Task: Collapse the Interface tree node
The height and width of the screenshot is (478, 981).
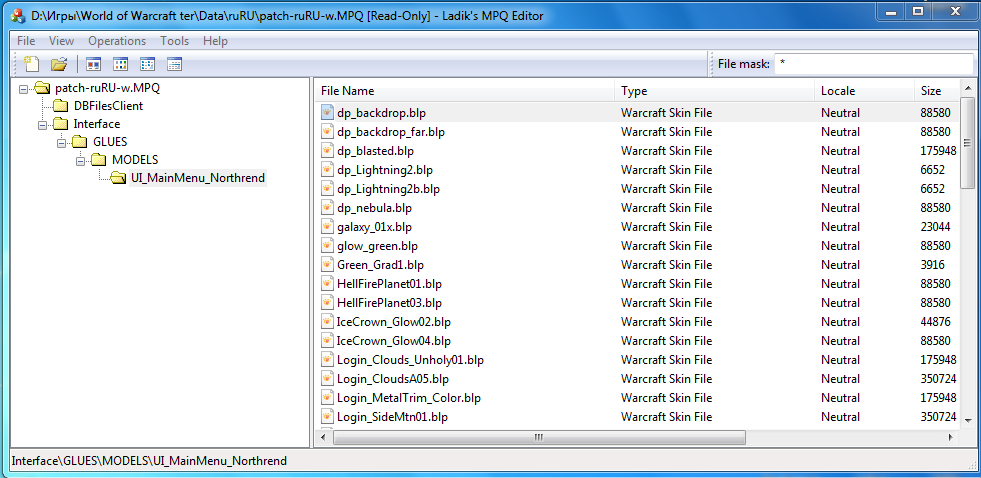Action: [x=43, y=125]
